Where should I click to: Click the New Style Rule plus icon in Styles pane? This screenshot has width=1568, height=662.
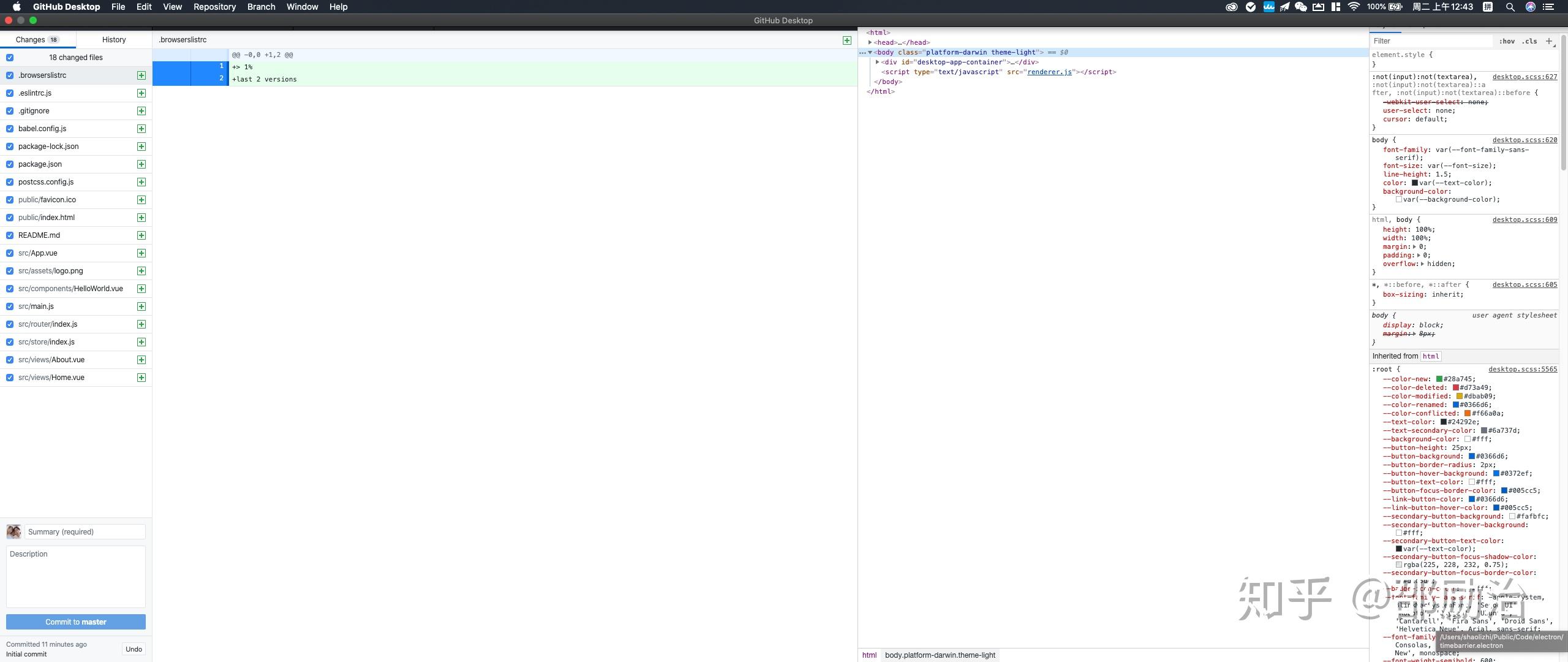1550,40
